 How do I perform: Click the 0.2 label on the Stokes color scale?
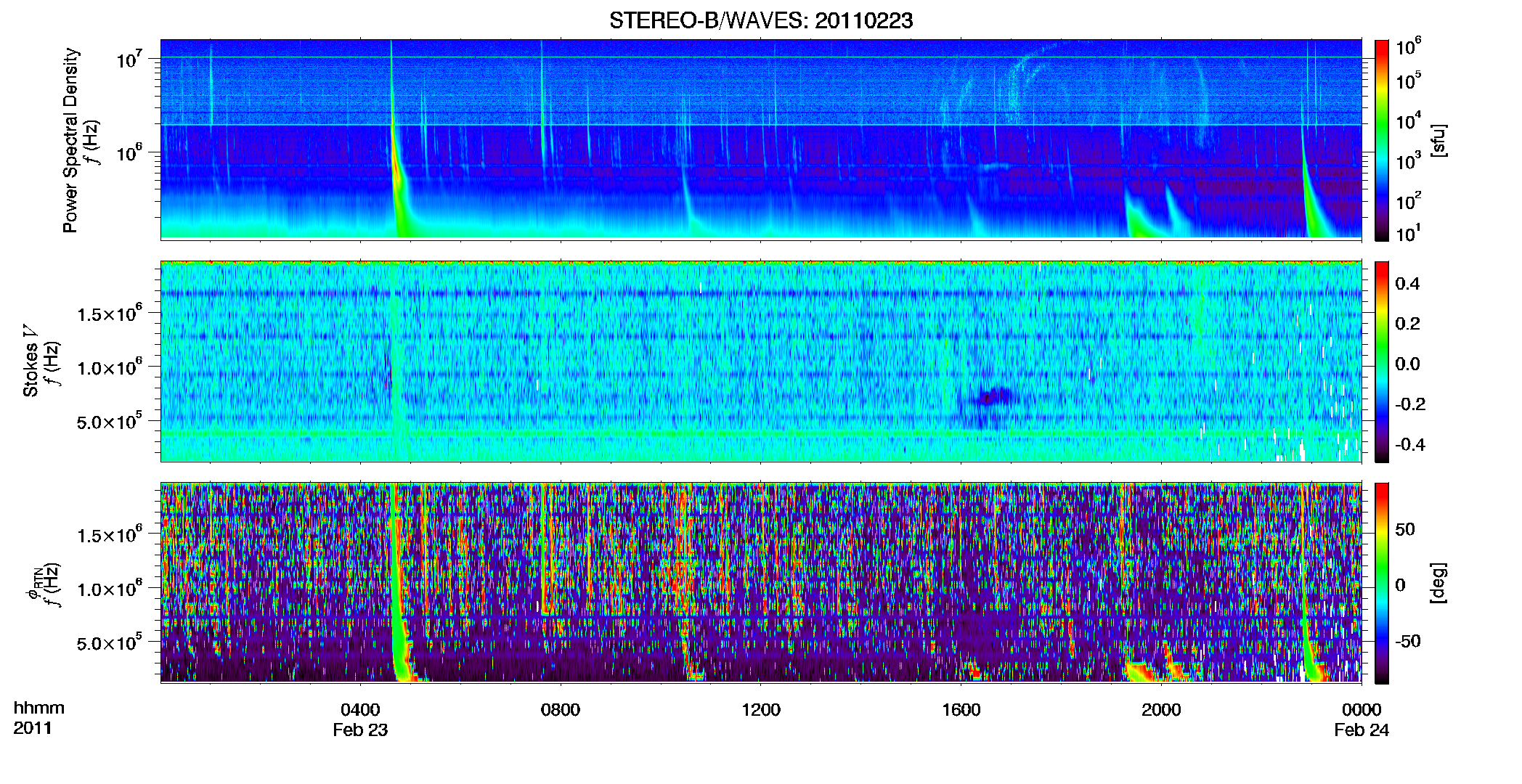point(1407,324)
